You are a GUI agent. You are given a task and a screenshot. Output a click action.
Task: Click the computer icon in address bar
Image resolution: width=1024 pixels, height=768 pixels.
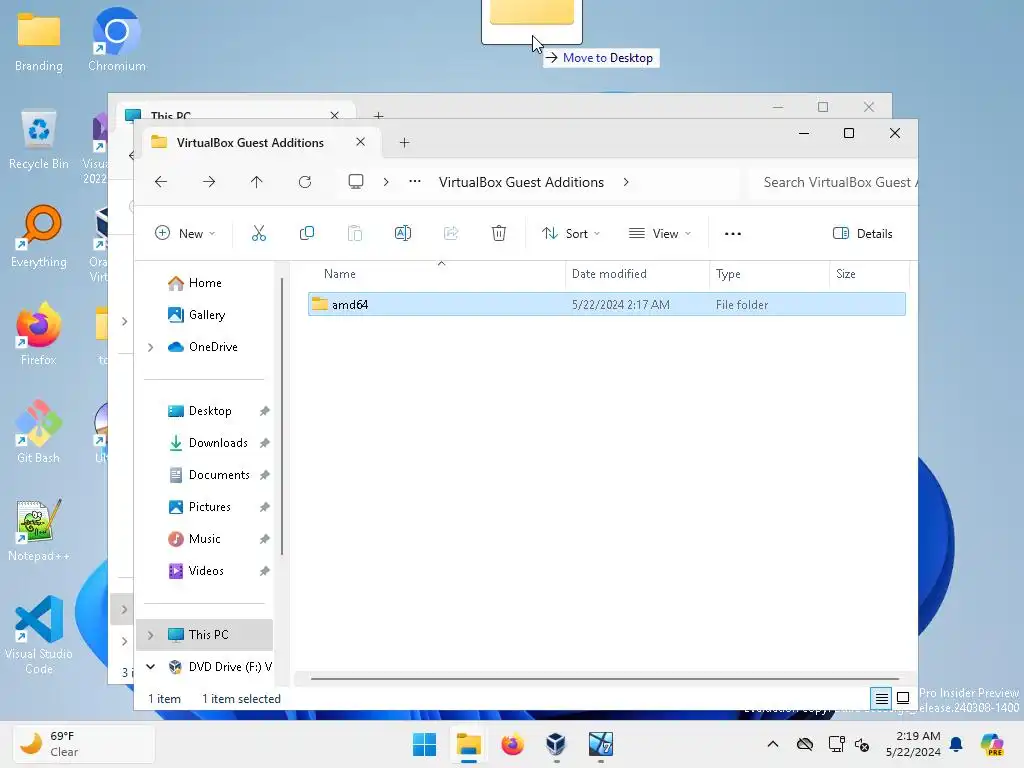click(x=356, y=182)
